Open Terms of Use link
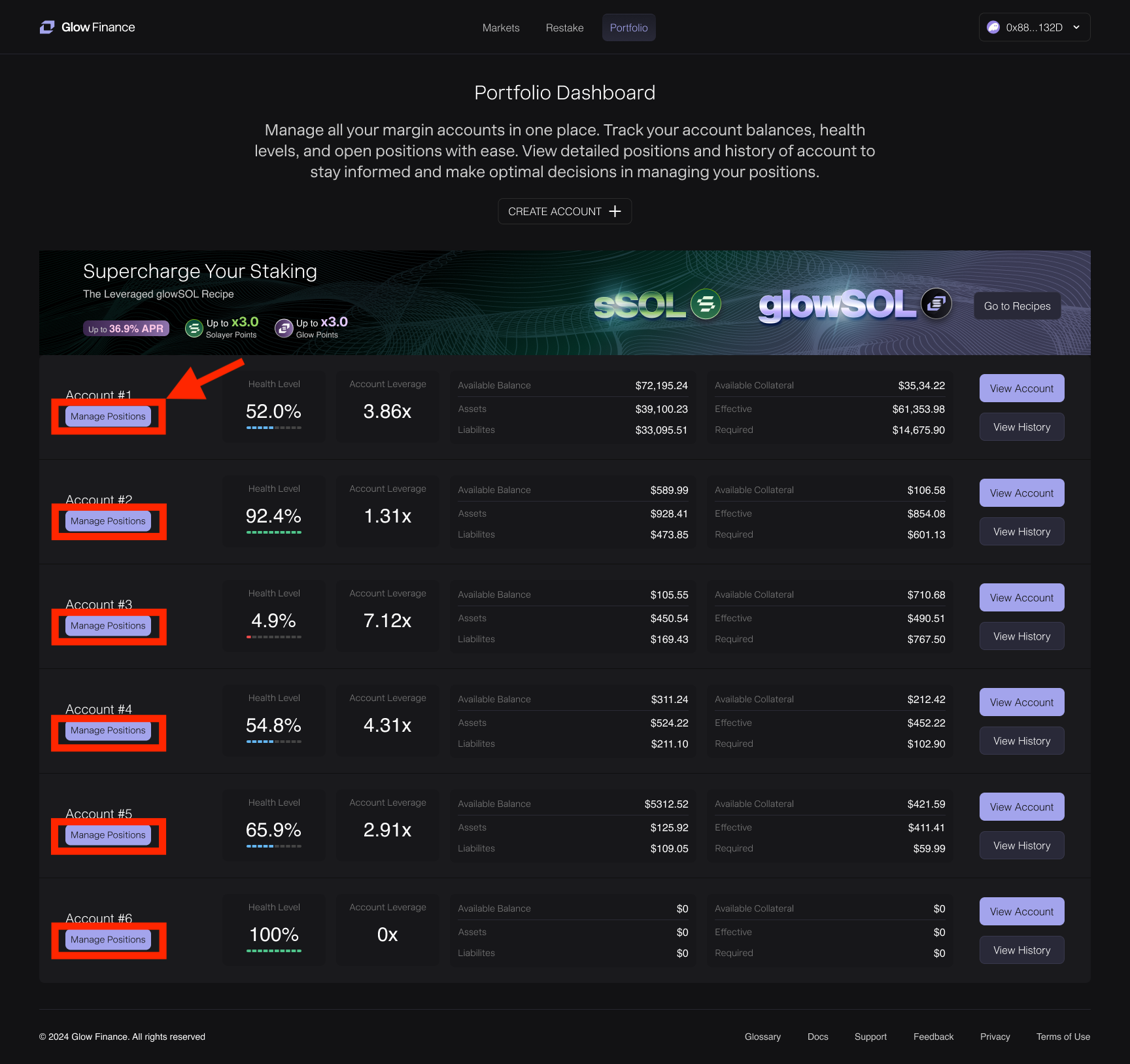1130x1064 pixels. click(1063, 1037)
